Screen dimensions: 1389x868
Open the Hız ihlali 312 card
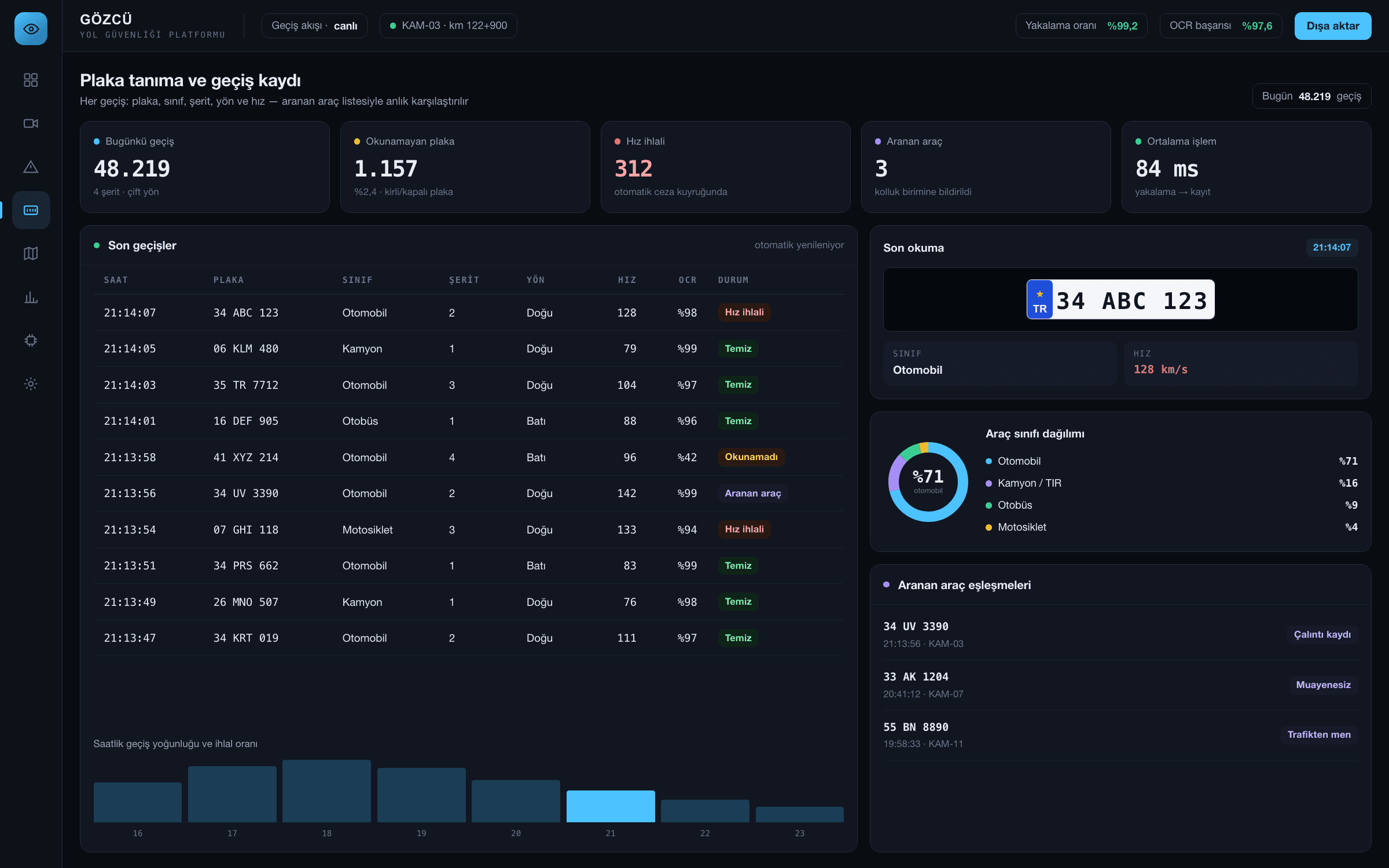(x=726, y=167)
